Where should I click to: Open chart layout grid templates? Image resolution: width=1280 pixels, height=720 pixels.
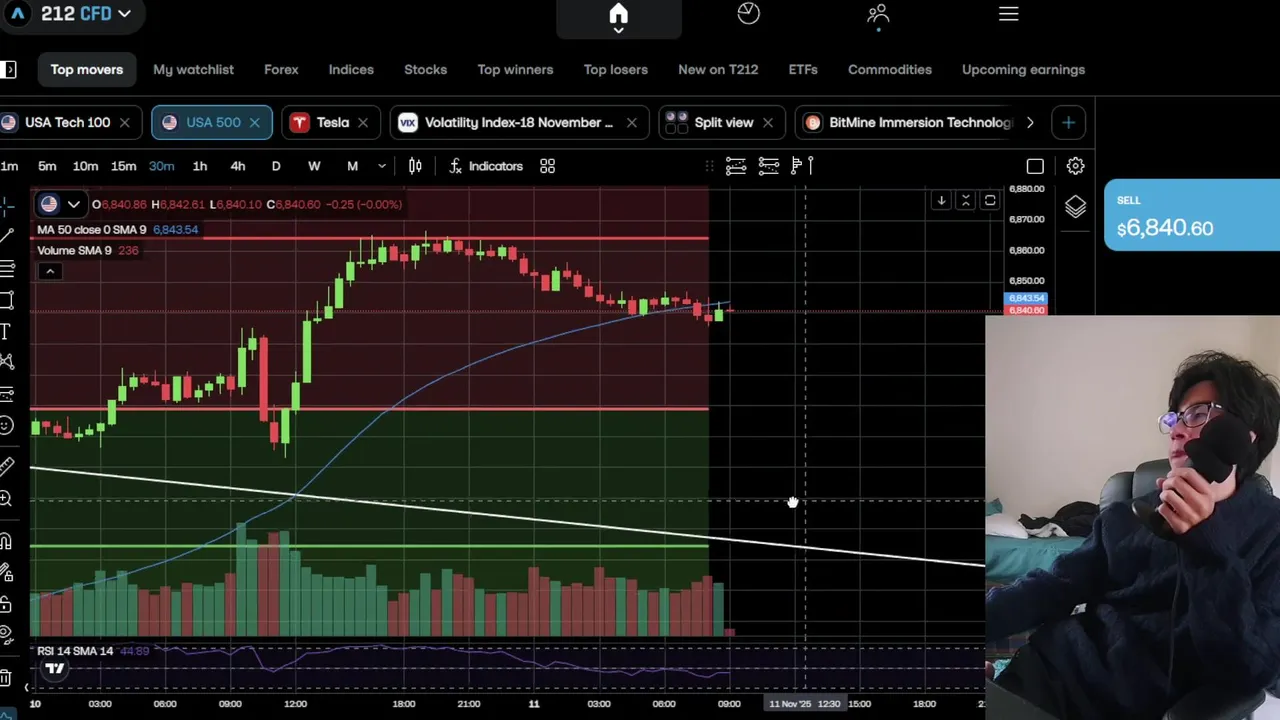[x=547, y=166]
